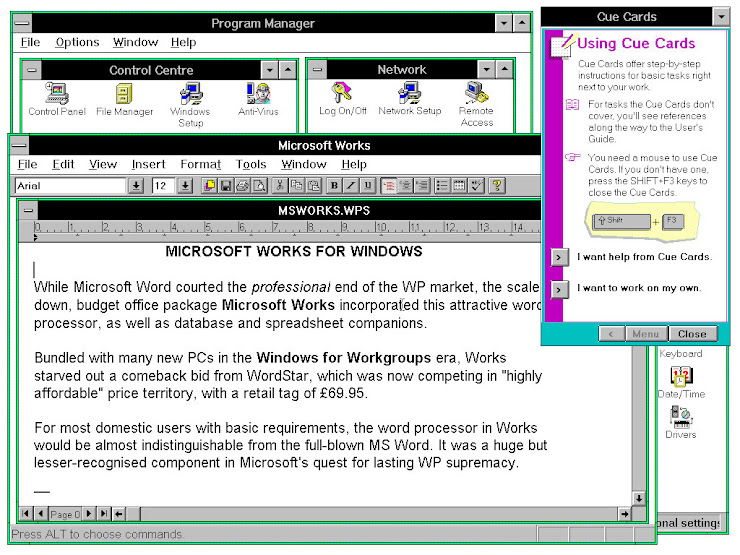Choose 'I want to work on my own'
740x555 pixels.
coord(559,289)
